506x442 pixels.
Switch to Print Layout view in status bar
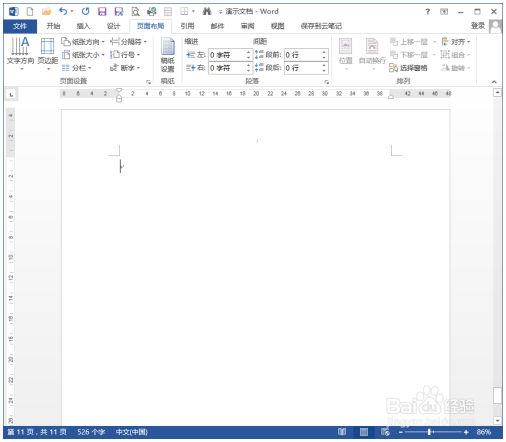(x=364, y=432)
